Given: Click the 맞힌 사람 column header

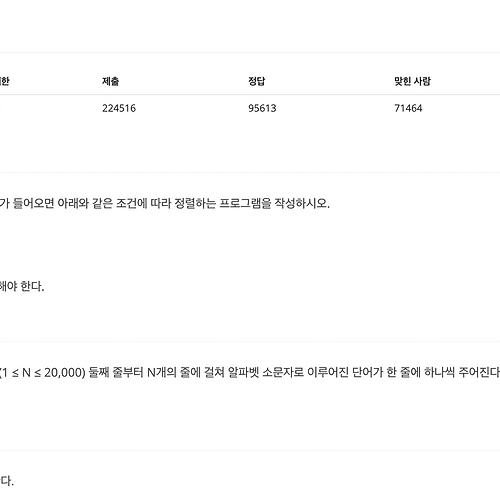Looking at the screenshot, I should click(412, 81).
